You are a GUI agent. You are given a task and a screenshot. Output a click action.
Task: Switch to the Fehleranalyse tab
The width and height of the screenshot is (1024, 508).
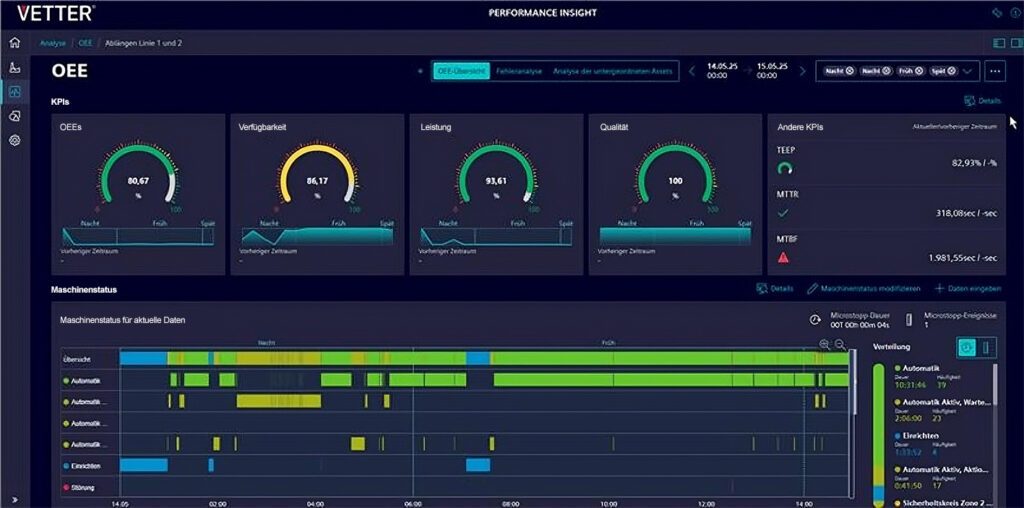[x=518, y=71]
